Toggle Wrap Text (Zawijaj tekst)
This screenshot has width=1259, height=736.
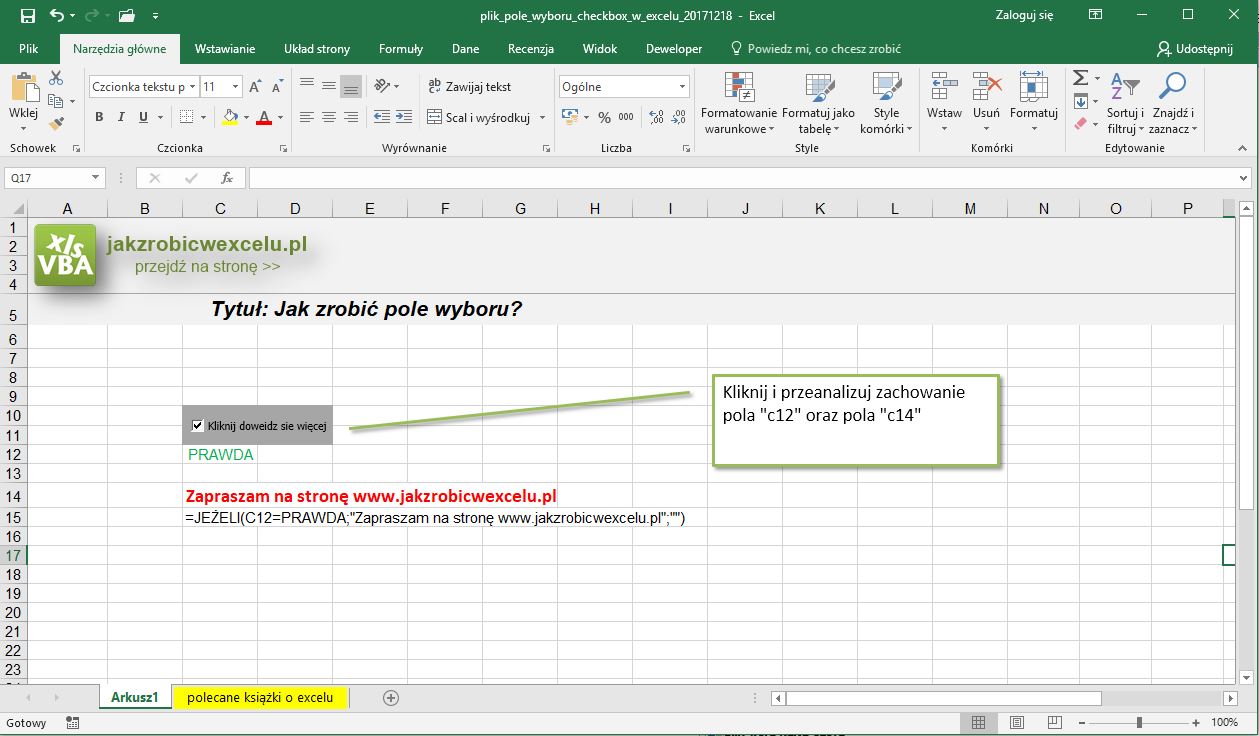click(469, 87)
